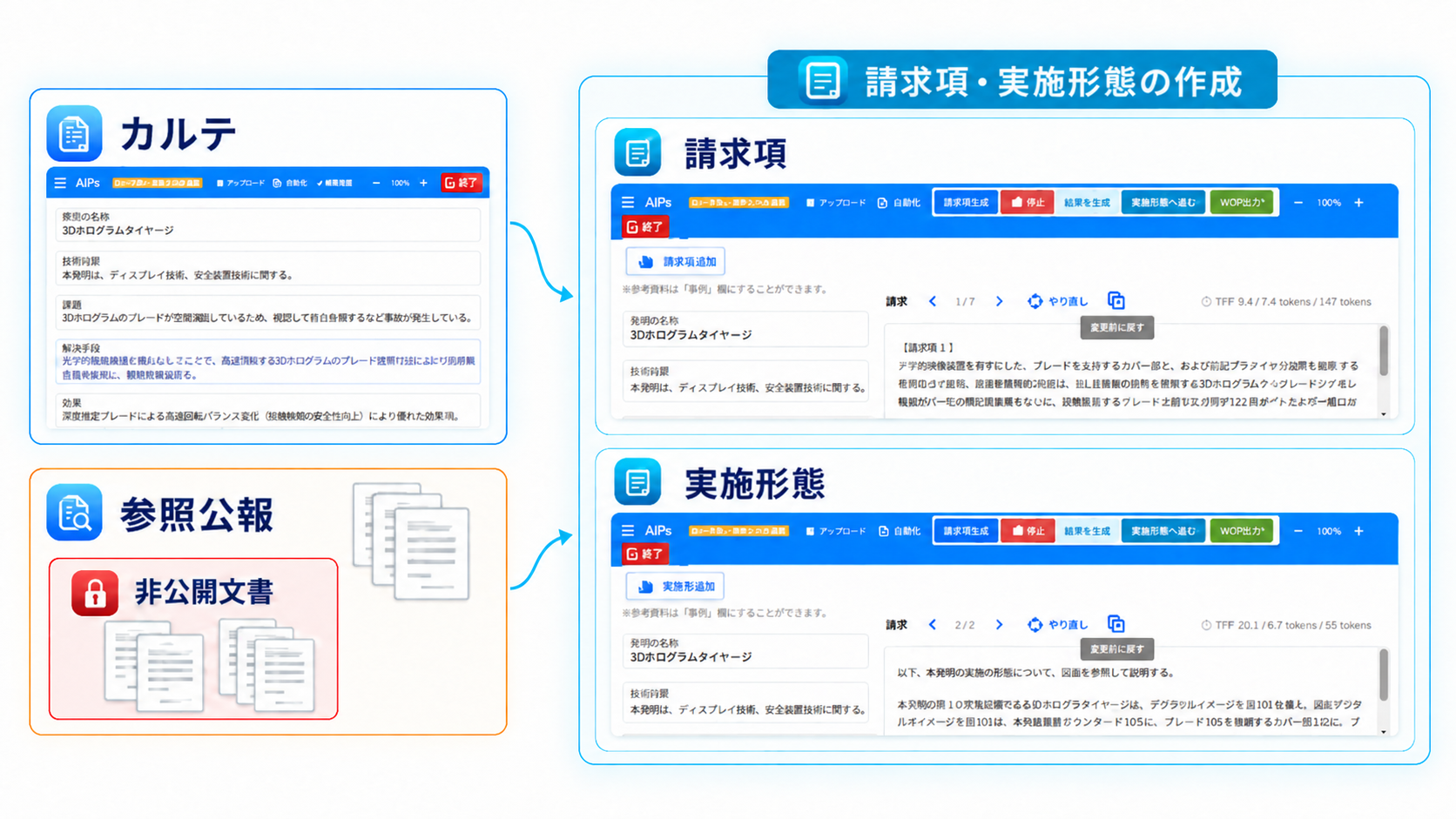Viewport: 1456px width, 819px height.
Task: Click the red 終了 button in カルテ panel
Action: tap(462, 183)
